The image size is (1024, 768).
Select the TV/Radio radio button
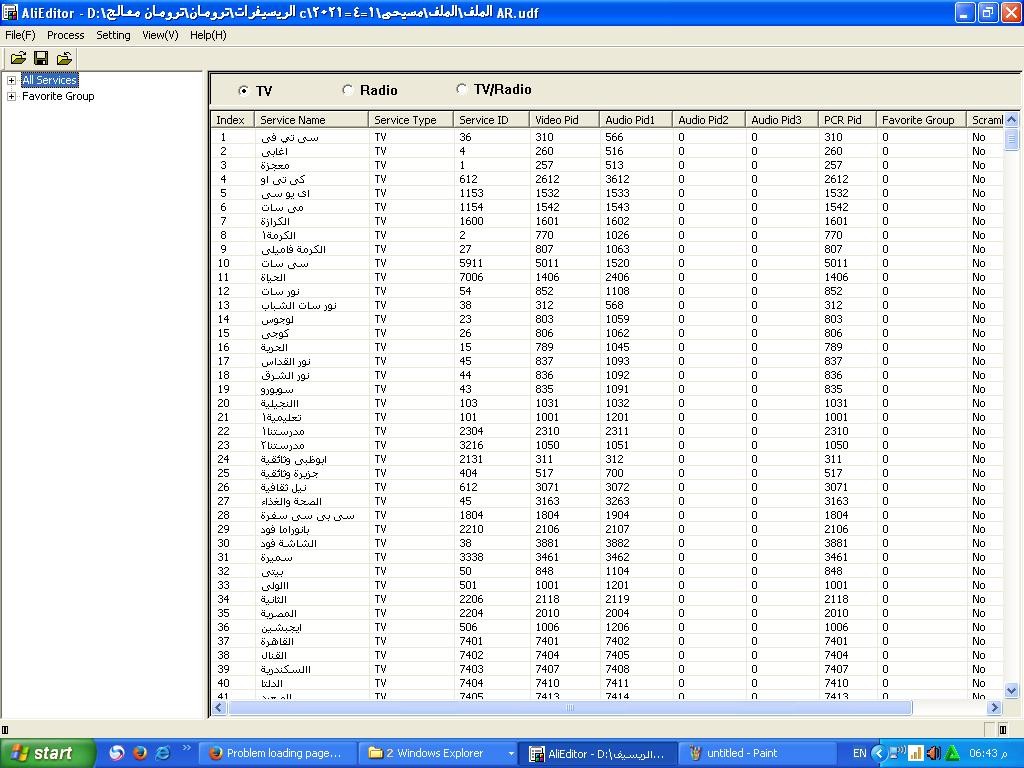click(461, 89)
